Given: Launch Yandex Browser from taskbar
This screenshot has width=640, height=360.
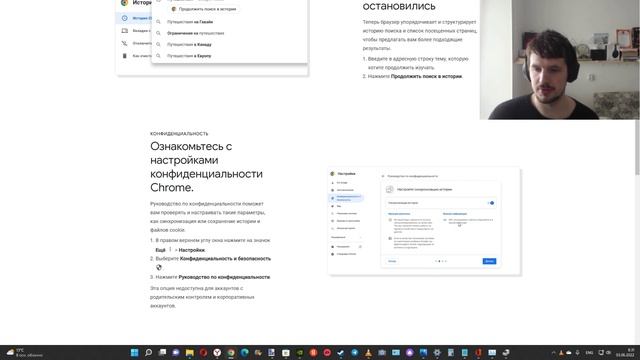Looking at the screenshot, I should tap(217, 353).
